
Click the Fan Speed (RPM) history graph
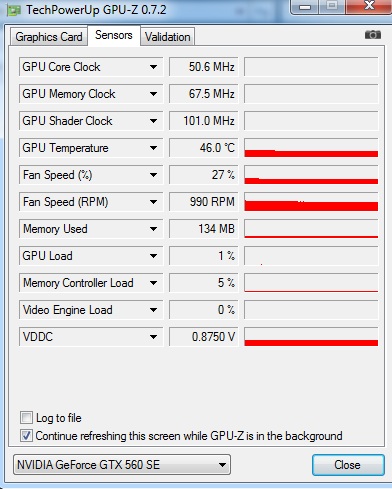(311, 202)
